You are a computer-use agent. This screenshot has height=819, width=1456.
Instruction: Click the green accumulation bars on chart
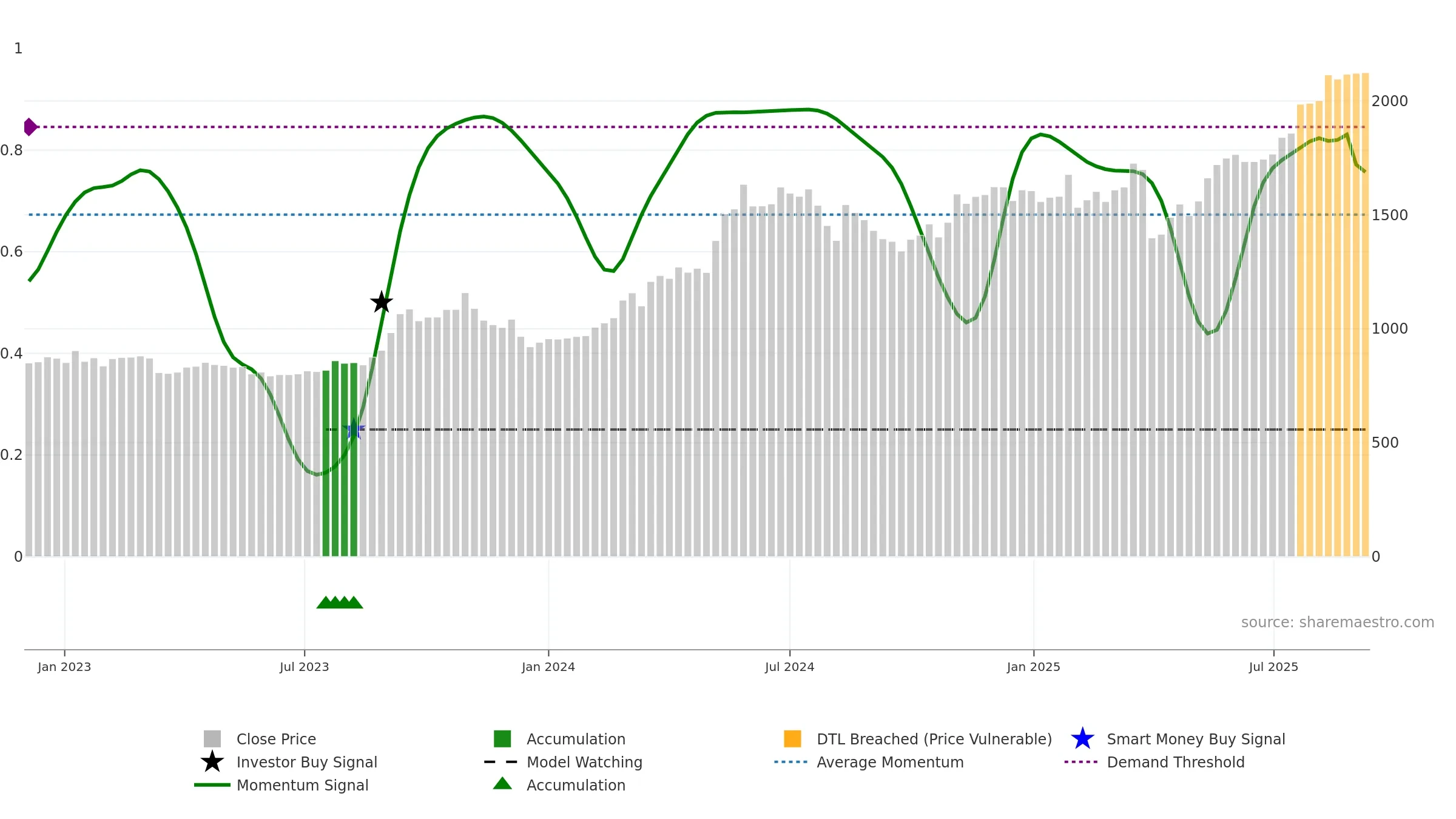click(340, 459)
